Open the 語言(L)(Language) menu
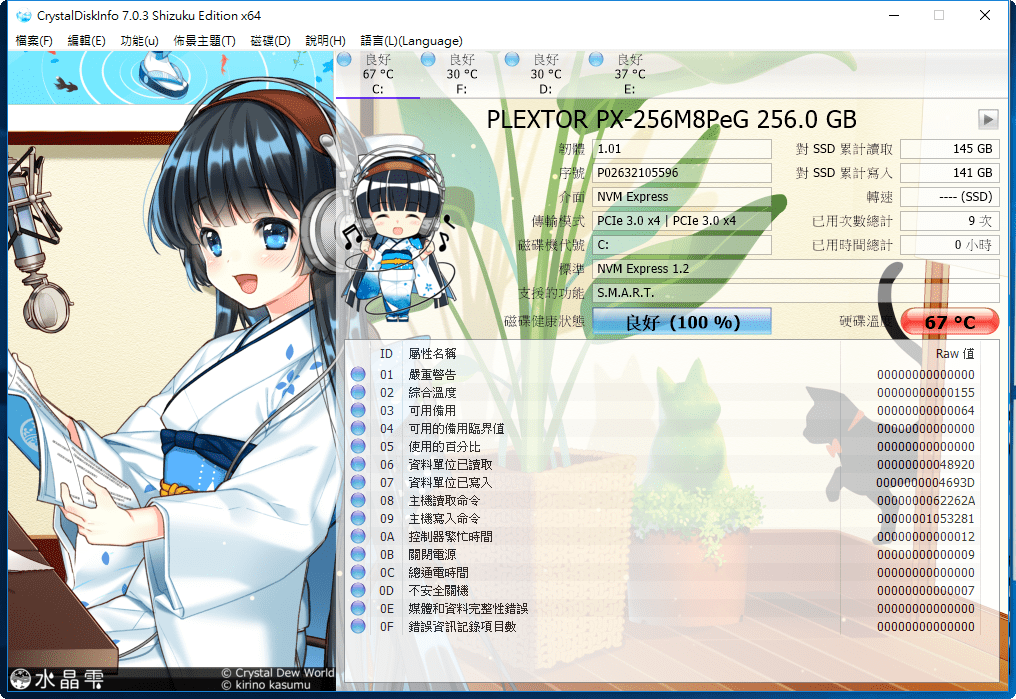 point(411,41)
